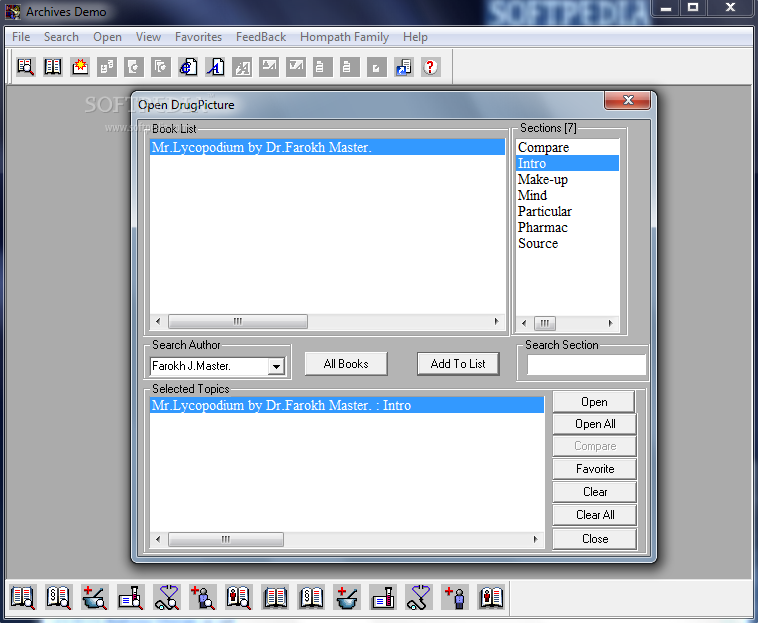758x623 pixels.
Task: Click the grayed-out Compare button
Action: coord(595,446)
